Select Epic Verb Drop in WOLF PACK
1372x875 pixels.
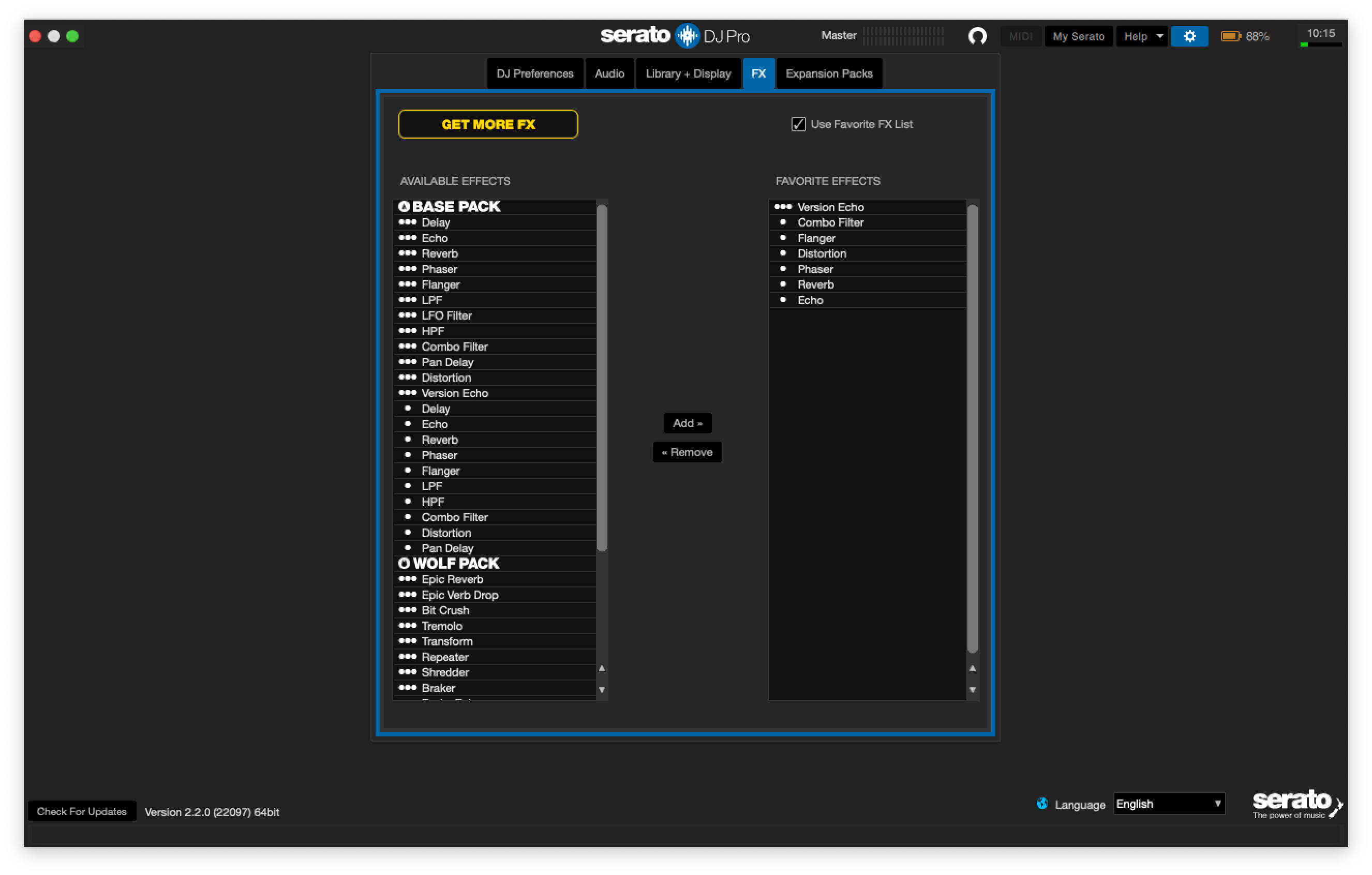click(x=495, y=595)
